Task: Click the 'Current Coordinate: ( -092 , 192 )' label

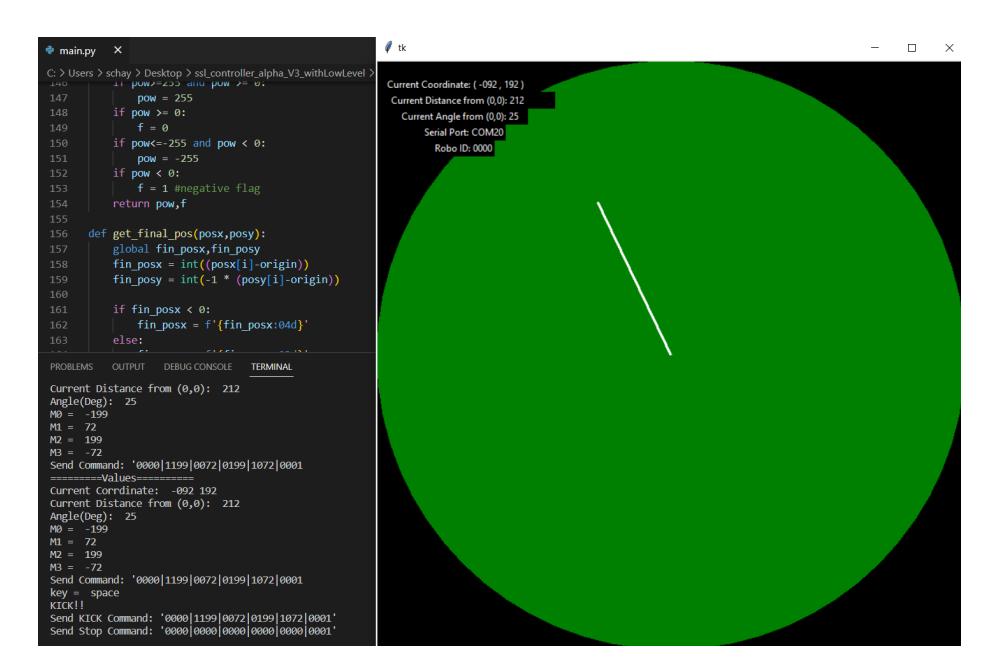Action: pos(455,84)
